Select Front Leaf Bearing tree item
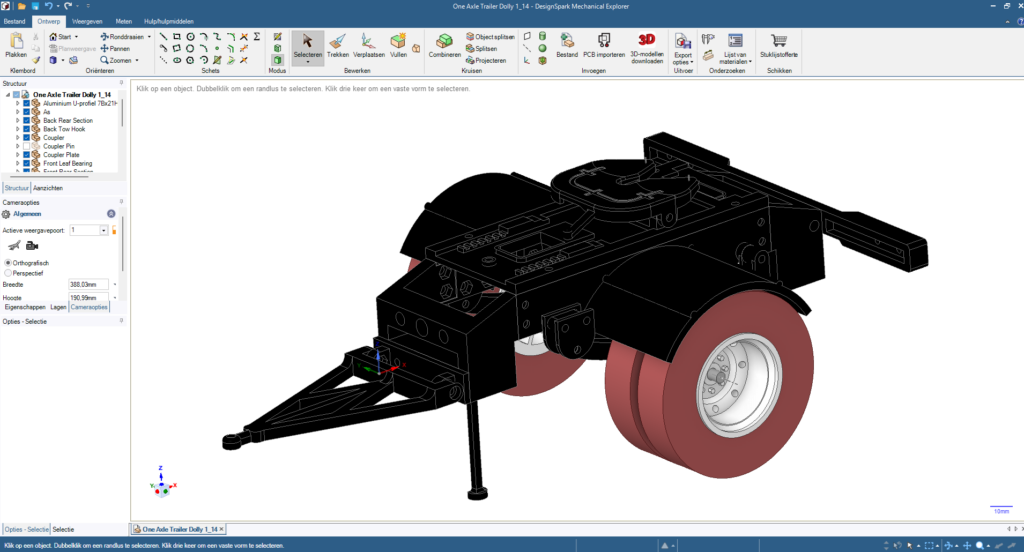The image size is (1024, 552). point(67,163)
